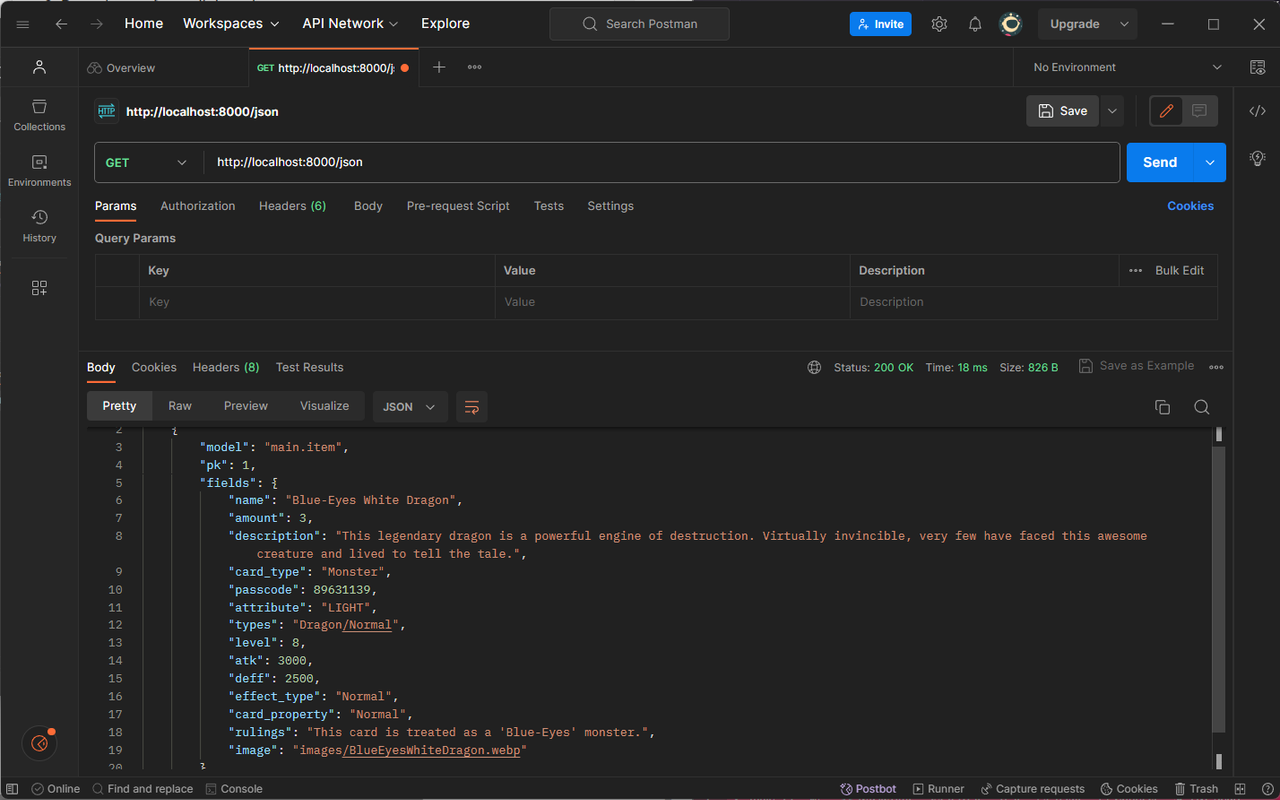1280x800 pixels.
Task: Open the No Environment selector
Action: (x=1127, y=67)
